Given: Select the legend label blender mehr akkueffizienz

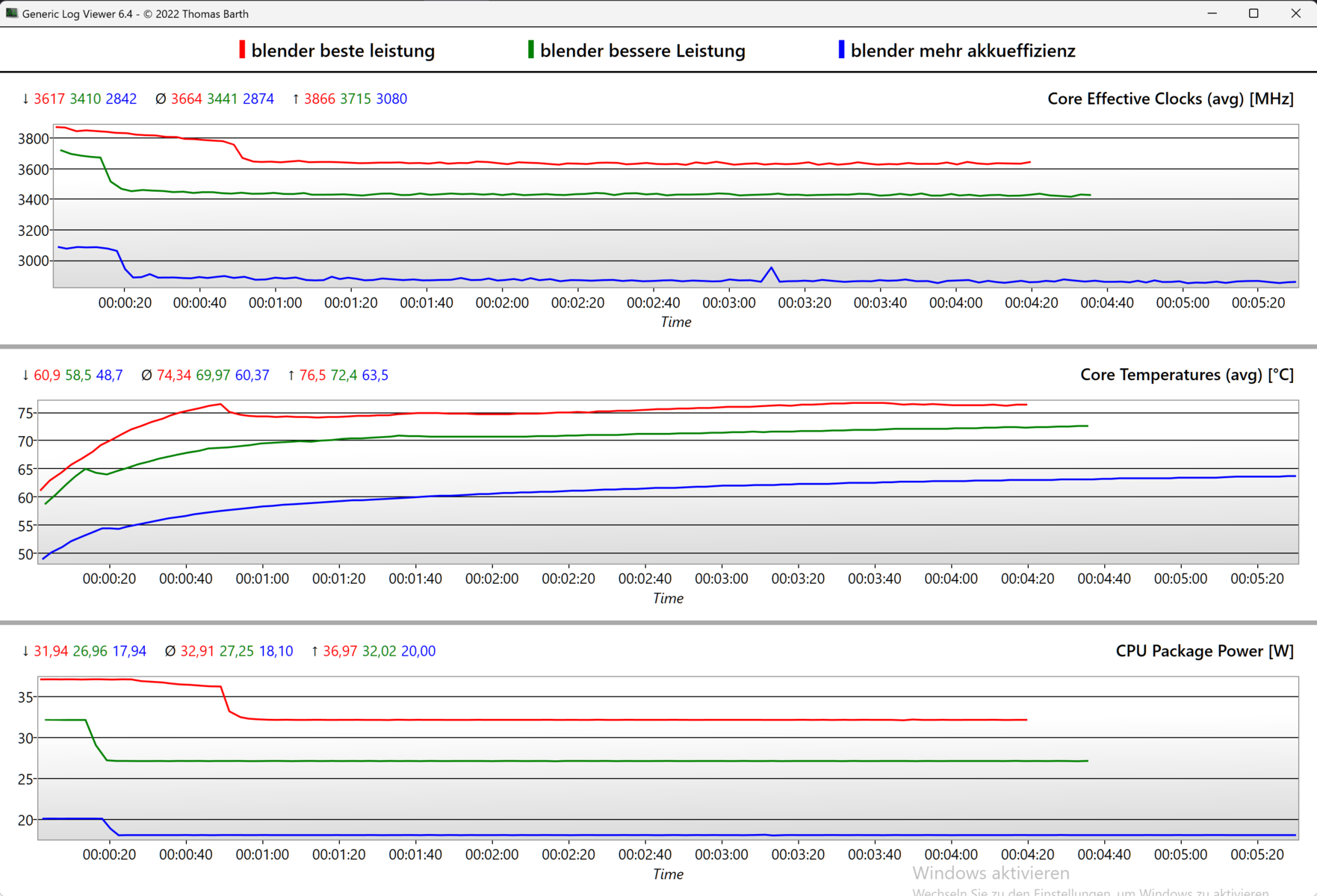Looking at the screenshot, I should (963, 51).
